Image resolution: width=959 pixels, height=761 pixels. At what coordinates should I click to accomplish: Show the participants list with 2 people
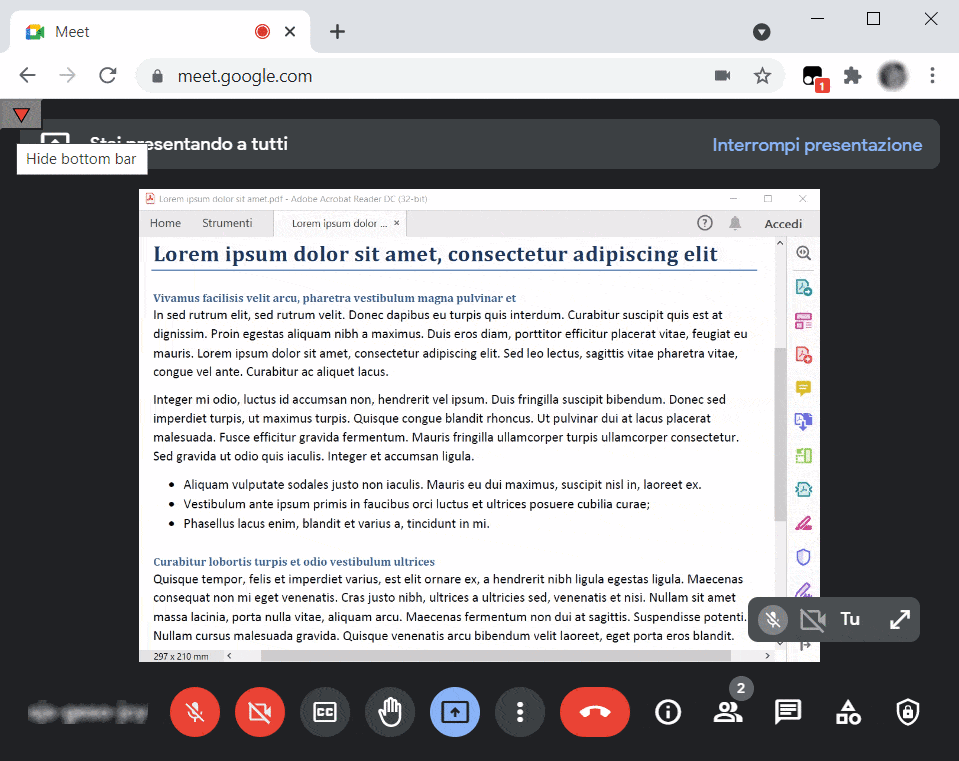[727, 712]
